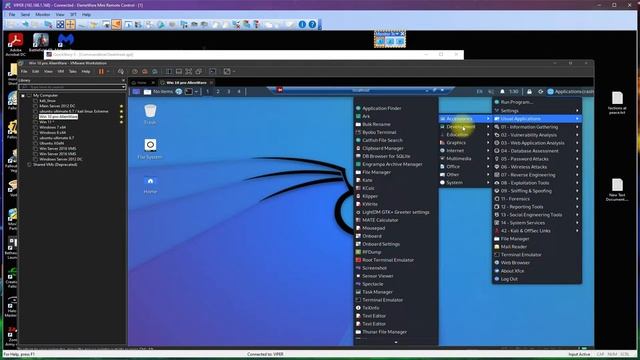
Task: Open the Graphics category in Applications menu
Action: (465, 142)
